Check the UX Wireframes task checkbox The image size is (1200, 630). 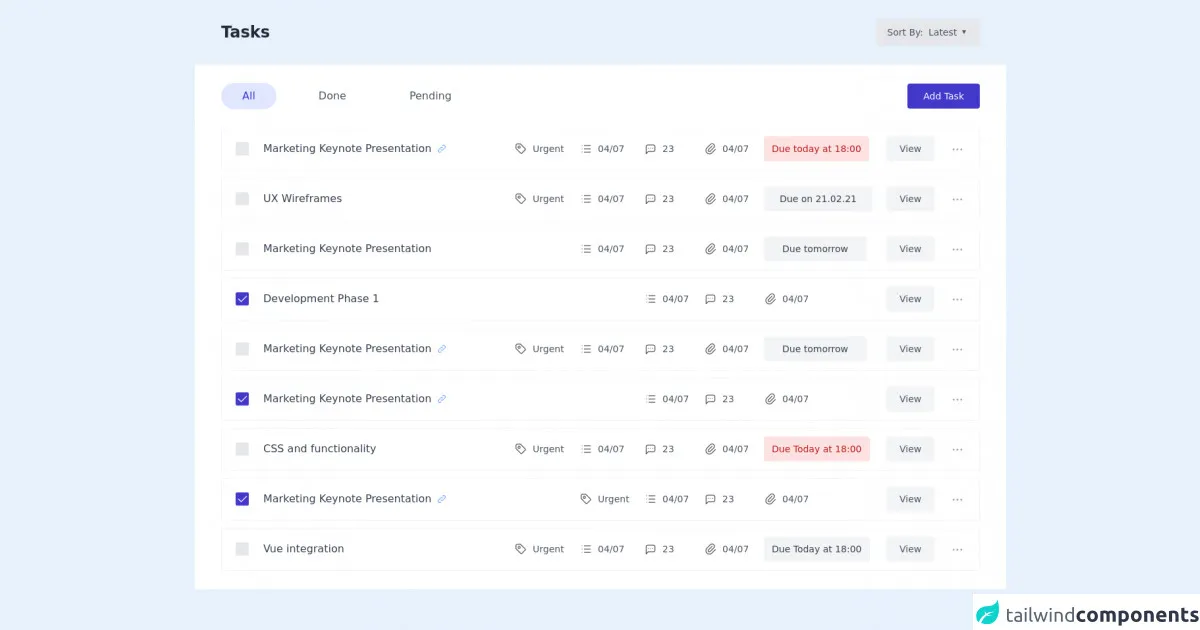click(242, 199)
